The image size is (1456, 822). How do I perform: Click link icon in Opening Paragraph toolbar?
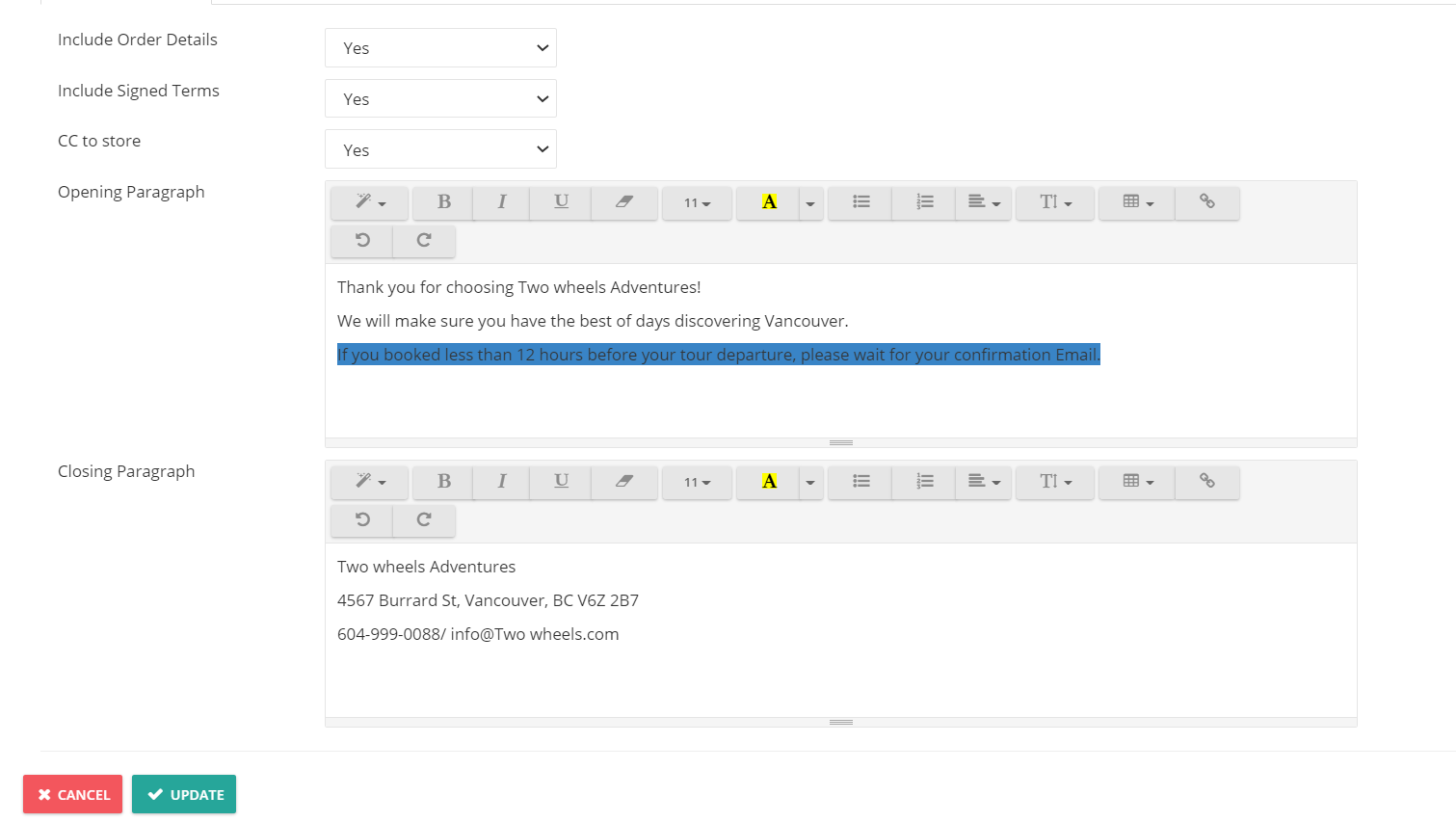1206,202
